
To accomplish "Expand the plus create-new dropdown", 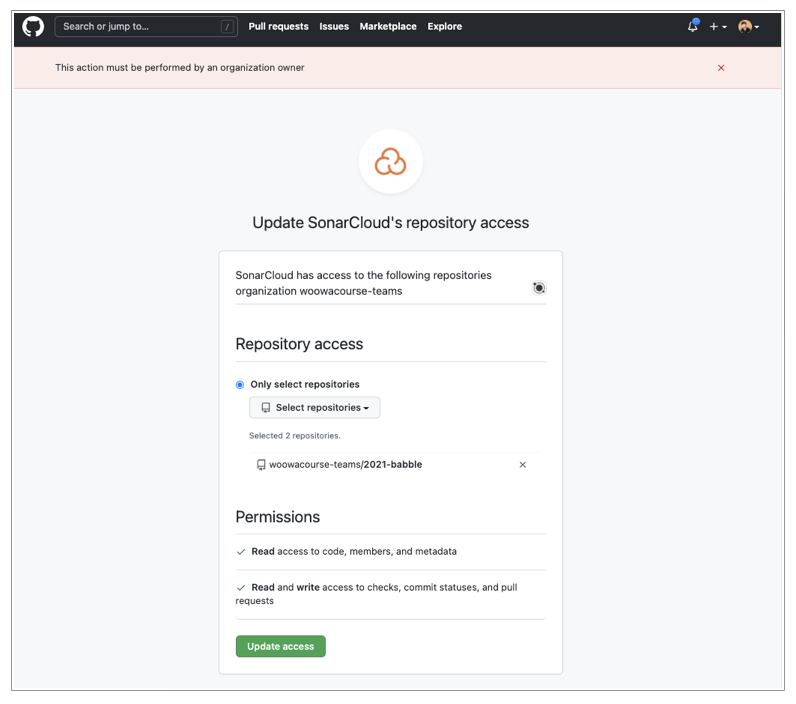I will pos(718,26).
